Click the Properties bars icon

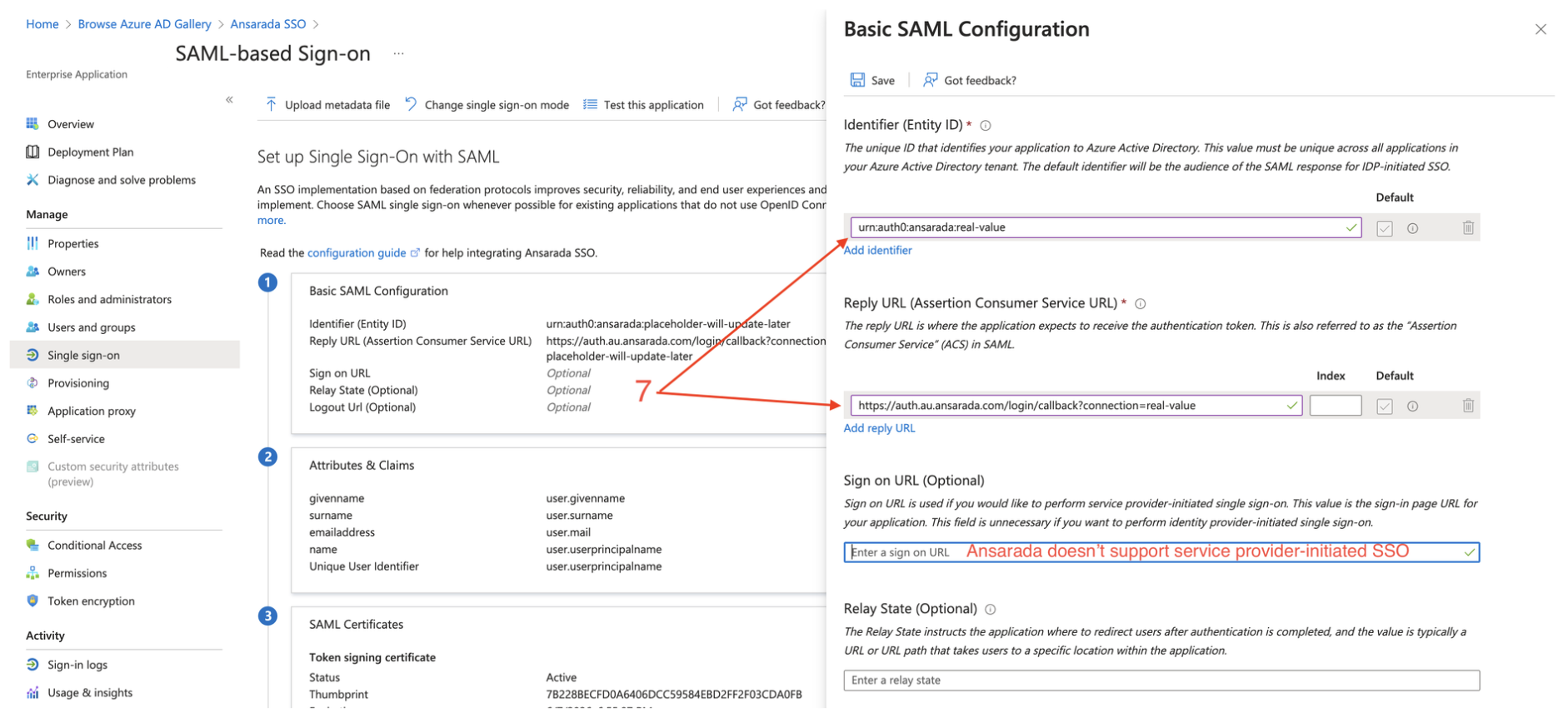(x=32, y=243)
